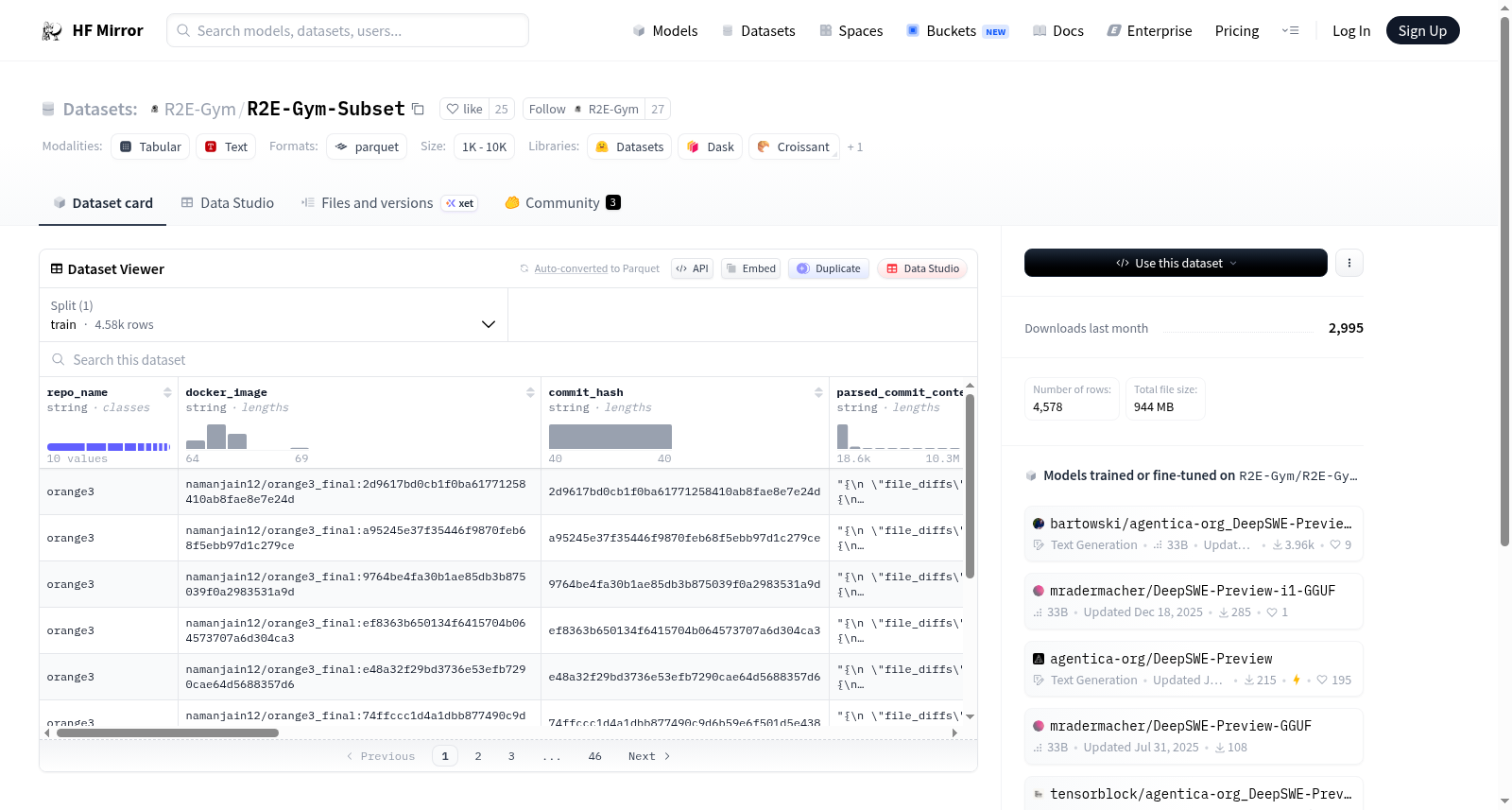This screenshot has width=1512, height=810.
Task: Open the Datasets library tag
Action: 629,146
